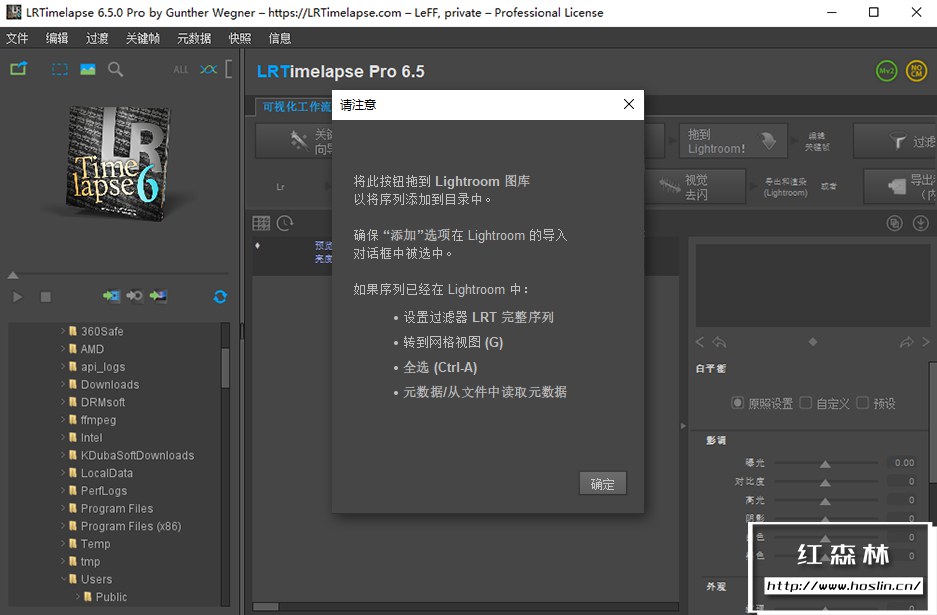Click the blue crossing-curves icon
Image resolution: width=937 pixels, height=615 pixels.
tap(209, 70)
